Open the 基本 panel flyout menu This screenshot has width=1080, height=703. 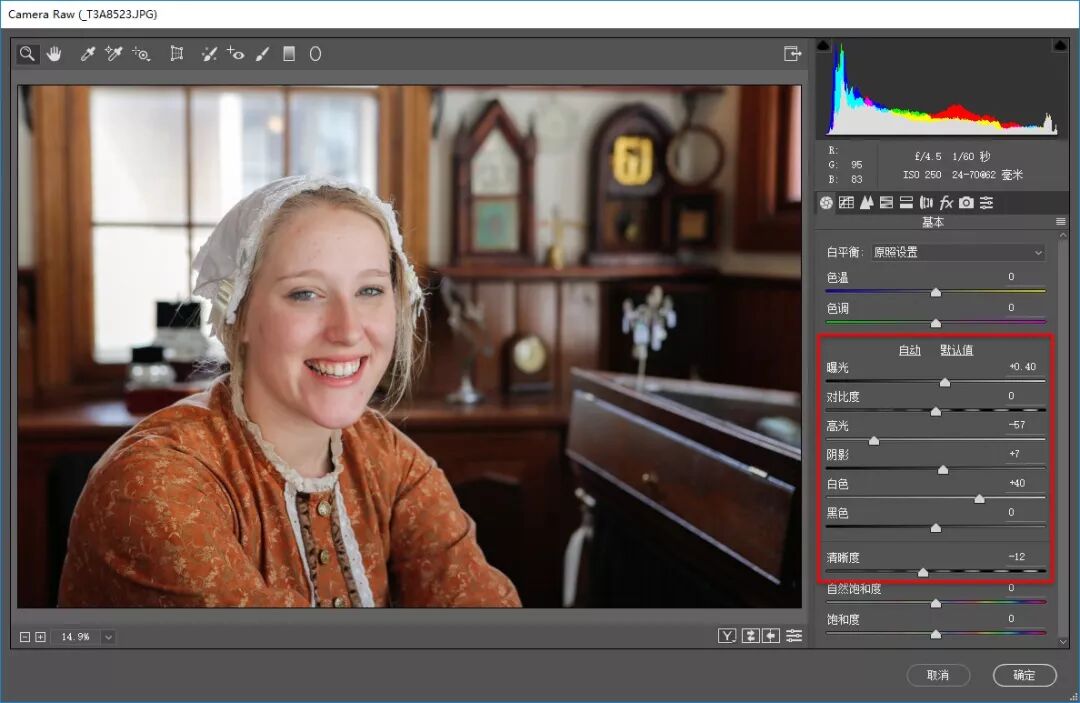click(1060, 222)
